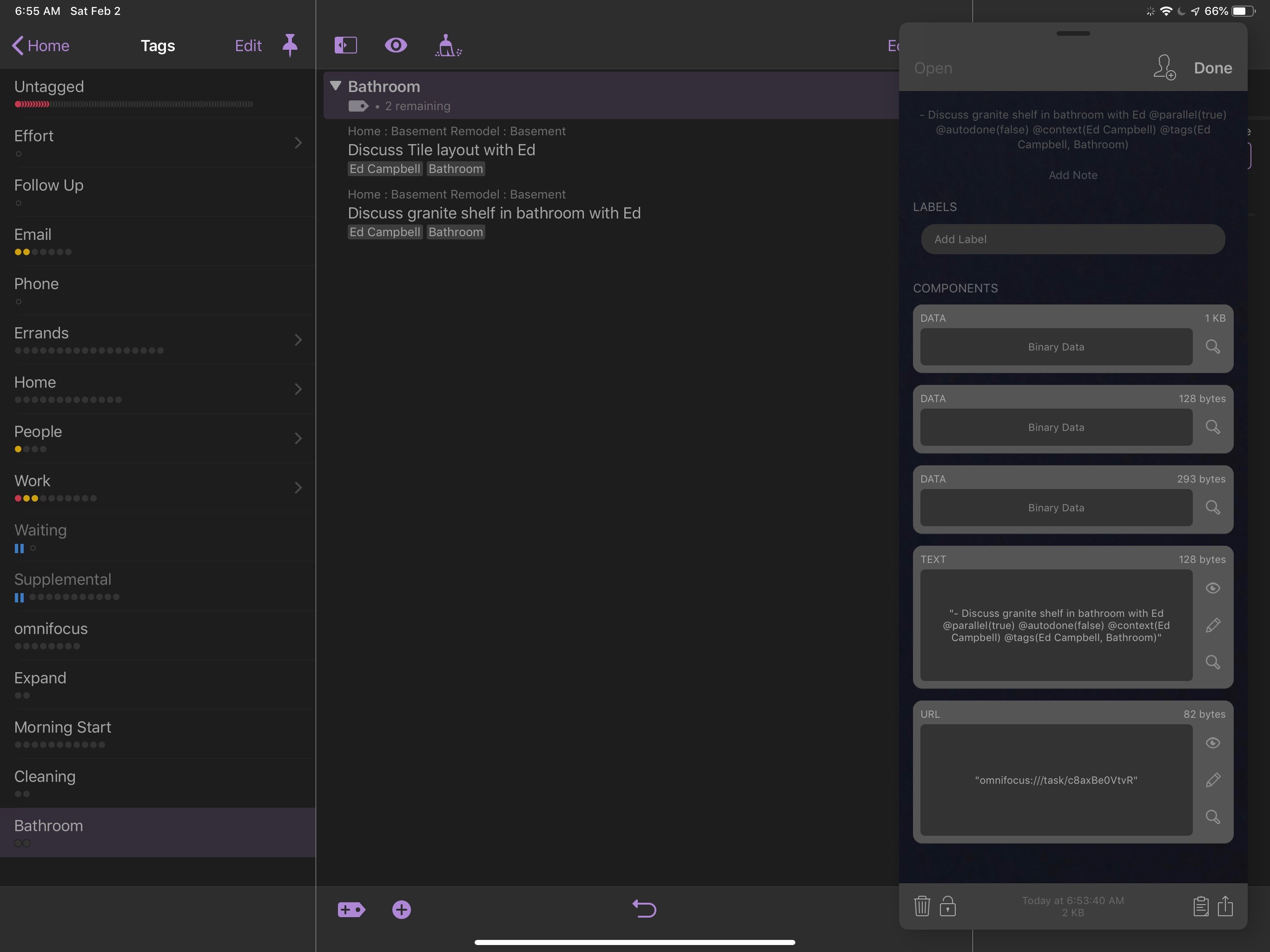Image resolution: width=1270 pixels, height=952 pixels.
Task: Click the new task add icon
Action: [402, 909]
